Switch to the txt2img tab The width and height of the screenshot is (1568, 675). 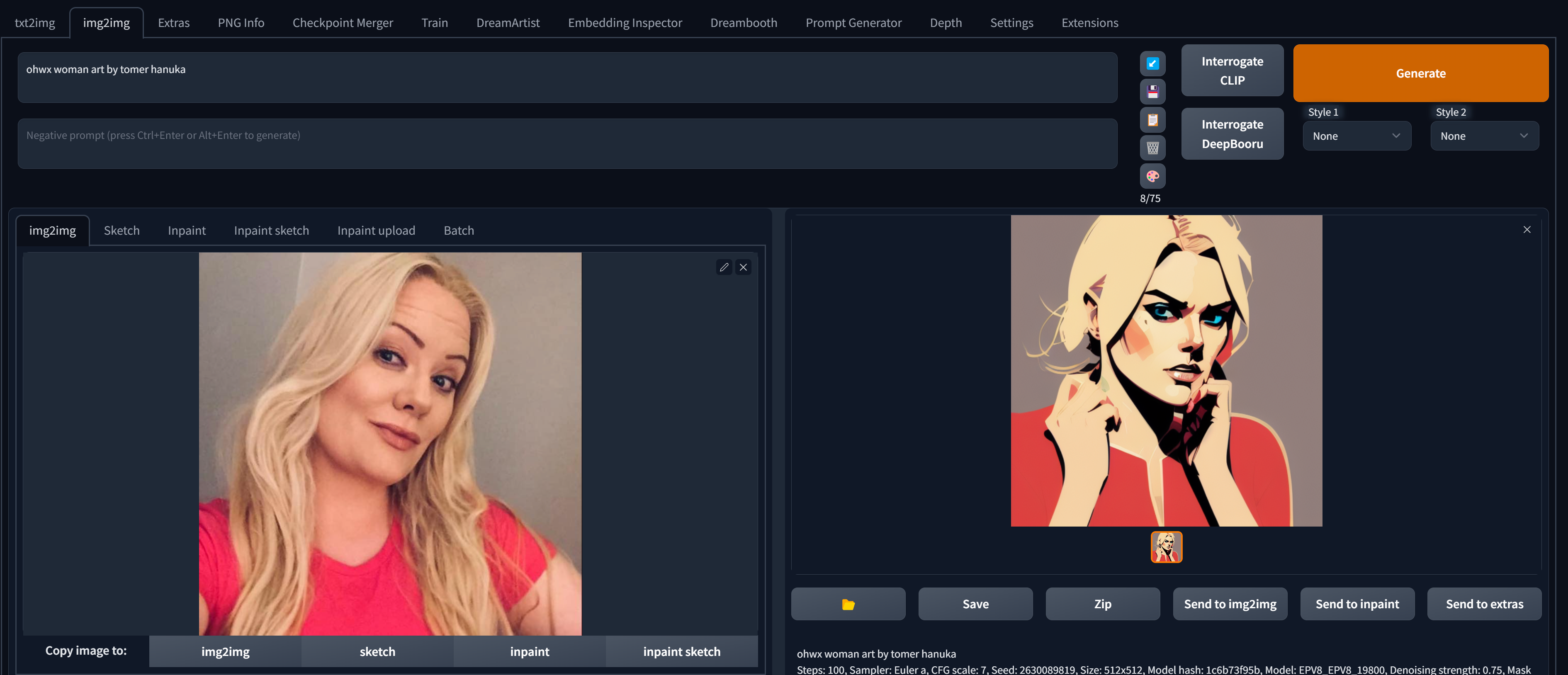click(x=35, y=23)
